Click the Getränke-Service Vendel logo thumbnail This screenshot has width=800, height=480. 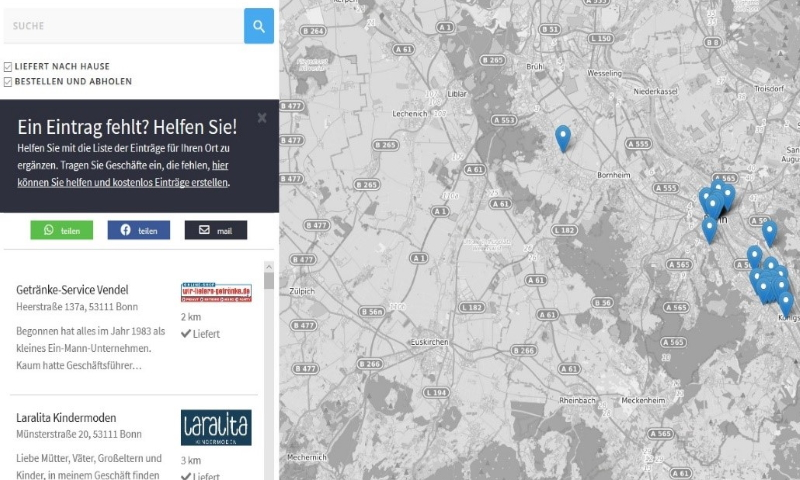tap(216, 292)
